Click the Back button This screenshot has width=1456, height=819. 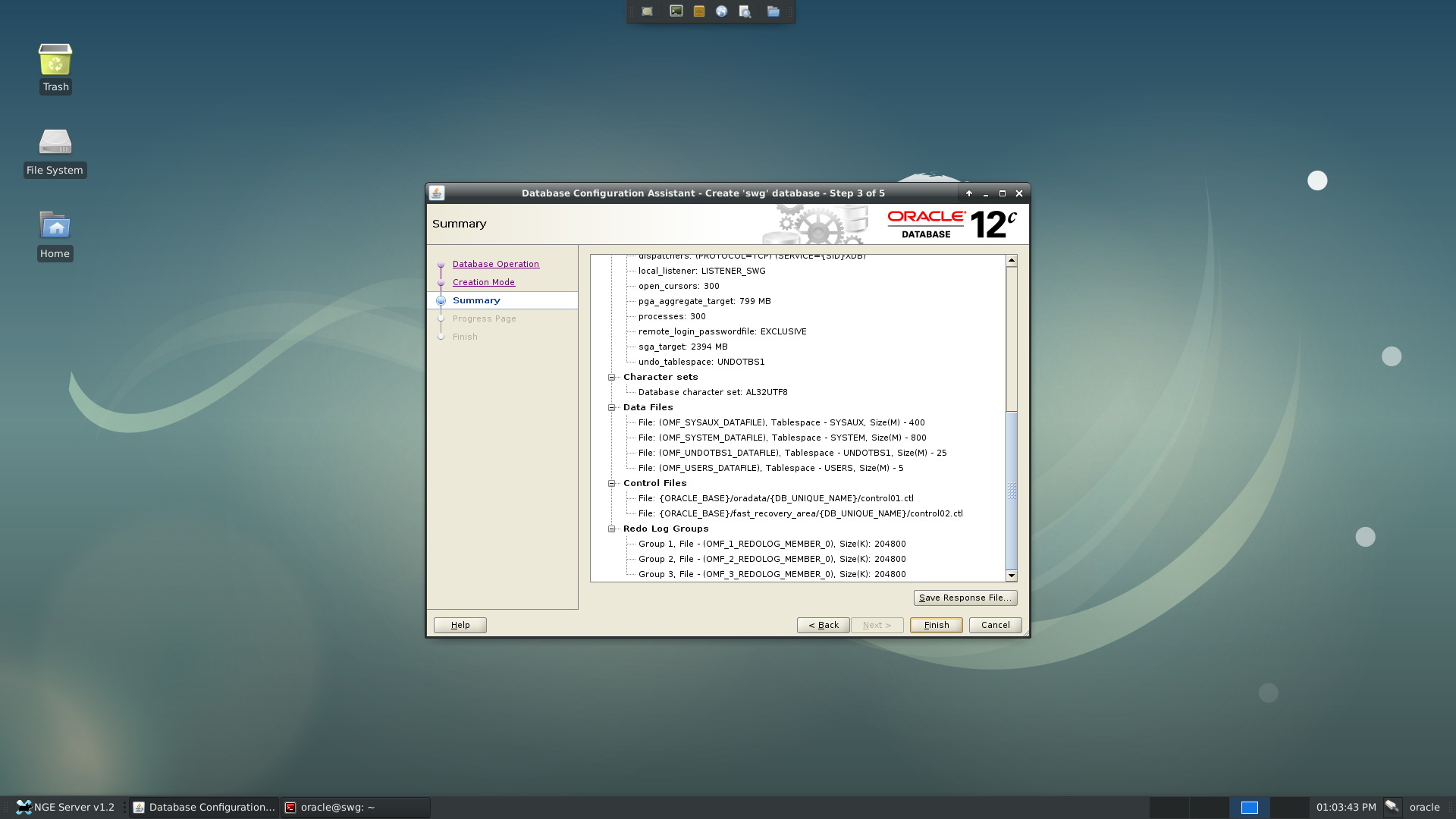824,625
